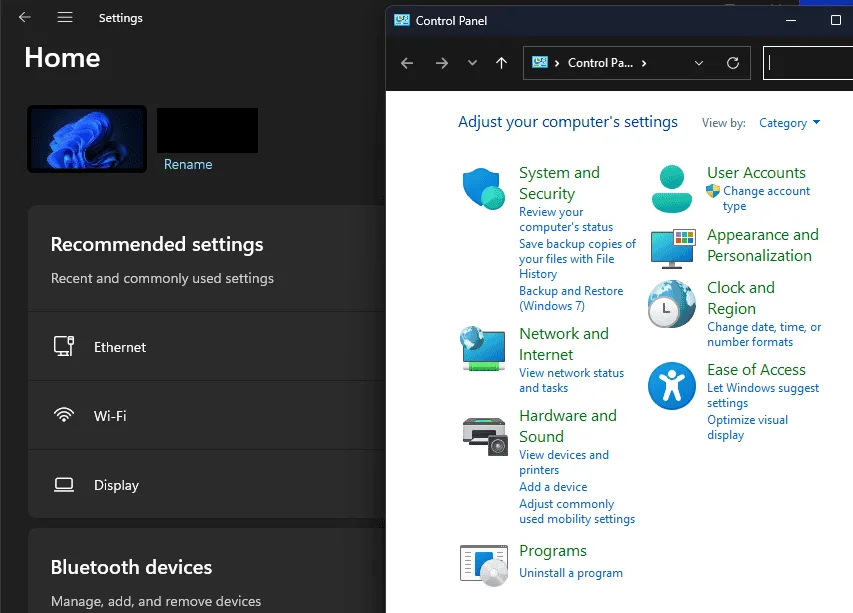Click Change date, time, or number formats

(764, 334)
